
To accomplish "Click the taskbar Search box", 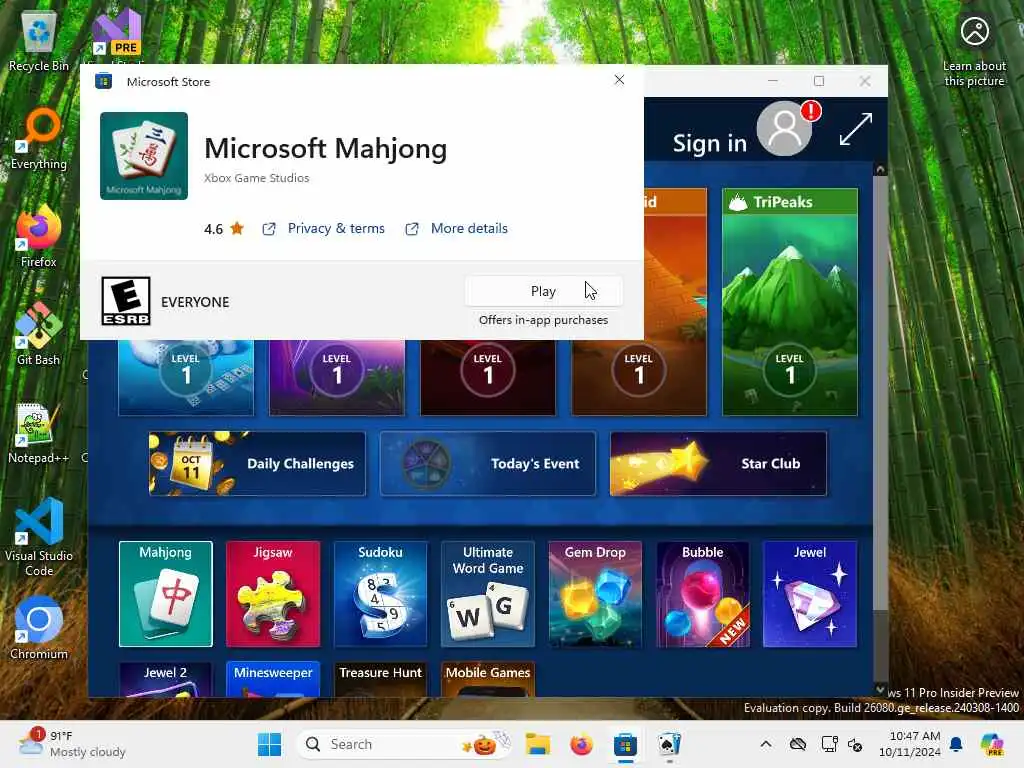I will coord(404,744).
